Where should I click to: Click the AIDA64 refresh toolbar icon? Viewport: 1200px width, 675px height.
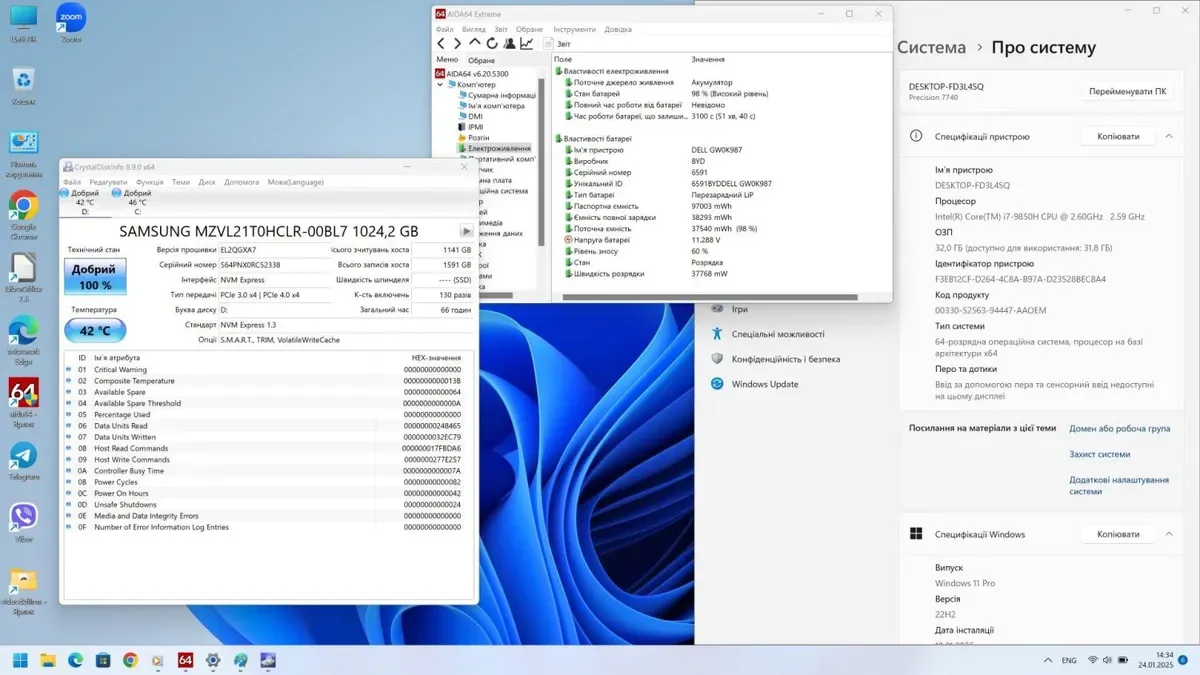click(492, 44)
